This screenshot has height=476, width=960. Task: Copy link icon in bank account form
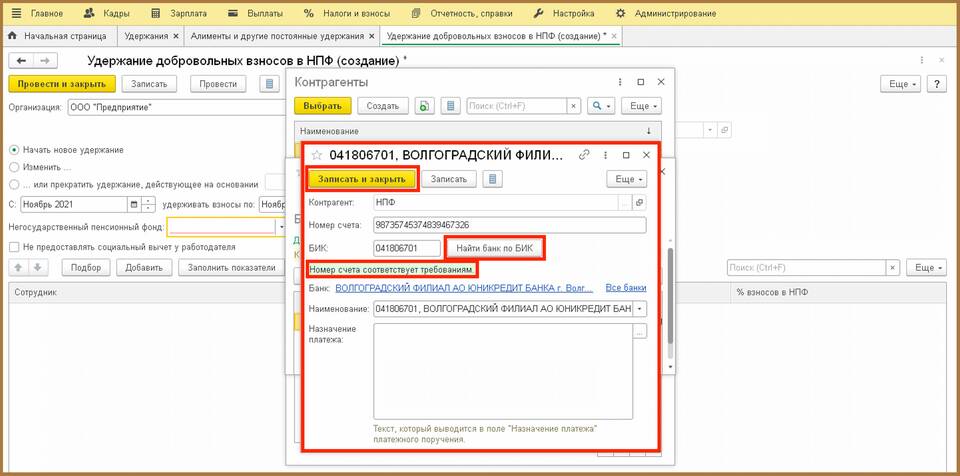tap(583, 155)
